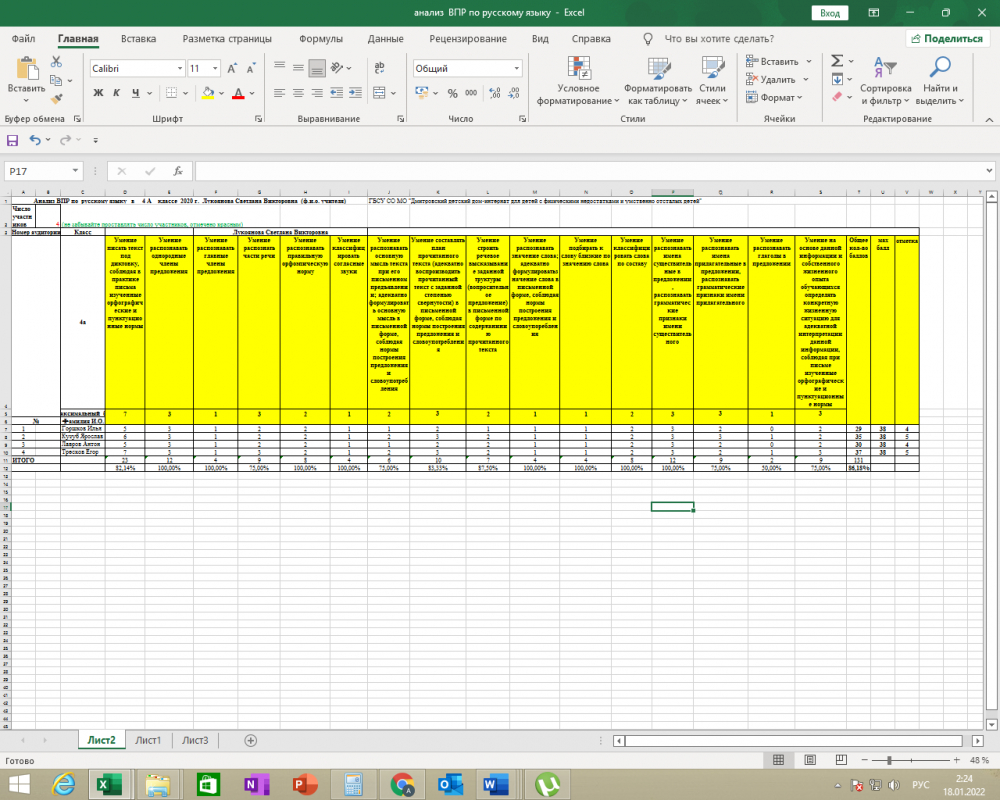Open the font size dropdown showing 11
This screenshot has height=800, width=1000.
215,68
